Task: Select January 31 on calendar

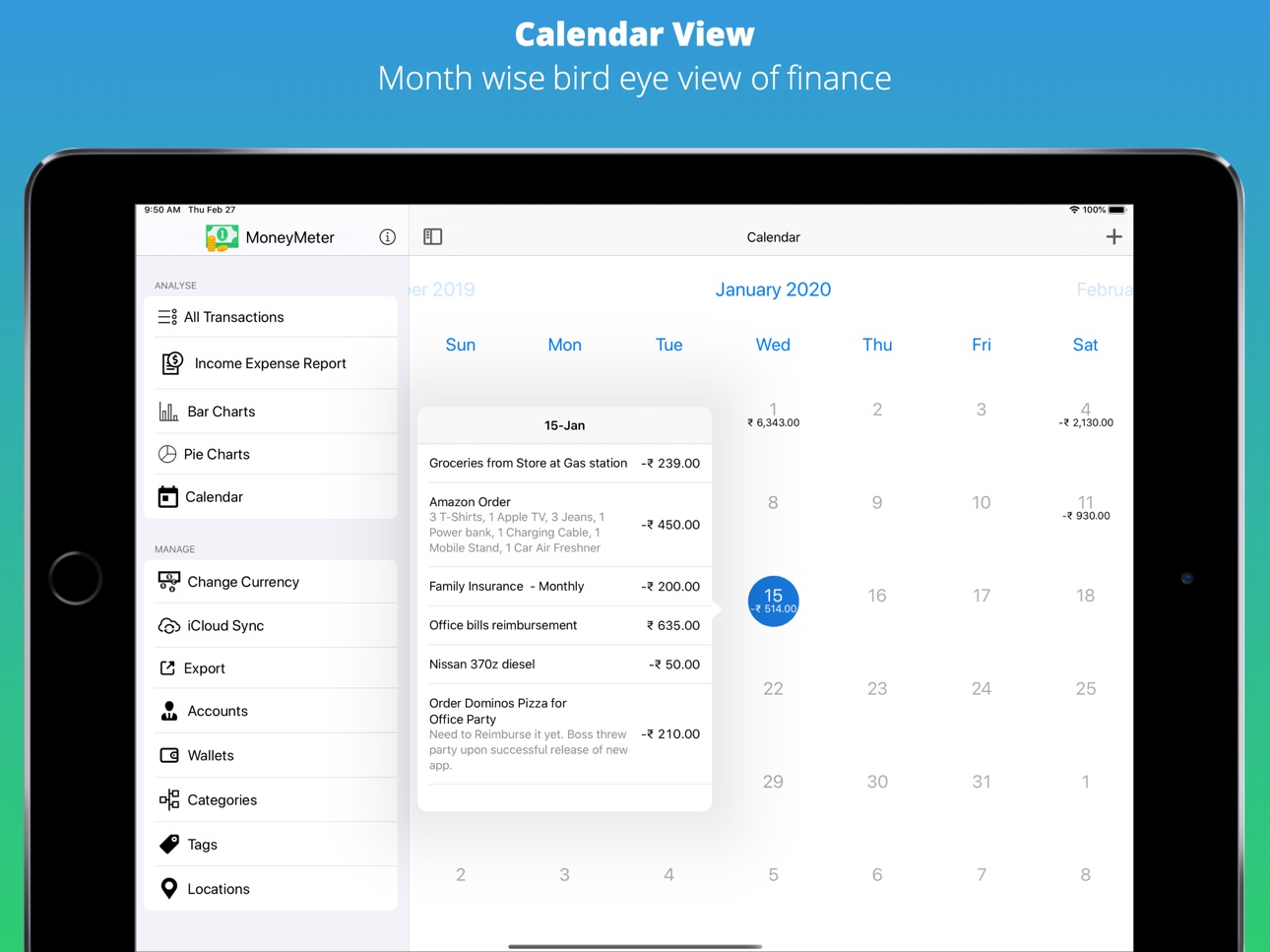Action: click(x=982, y=782)
